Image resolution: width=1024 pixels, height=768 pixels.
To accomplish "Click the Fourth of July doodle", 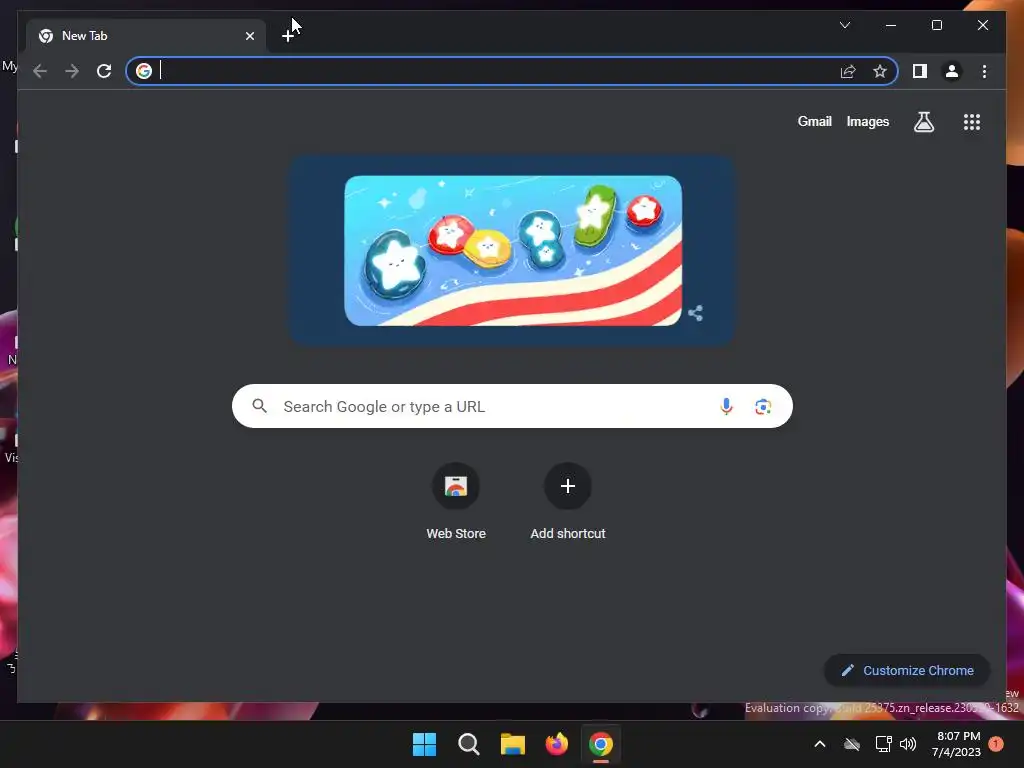I will (x=513, y=251).
